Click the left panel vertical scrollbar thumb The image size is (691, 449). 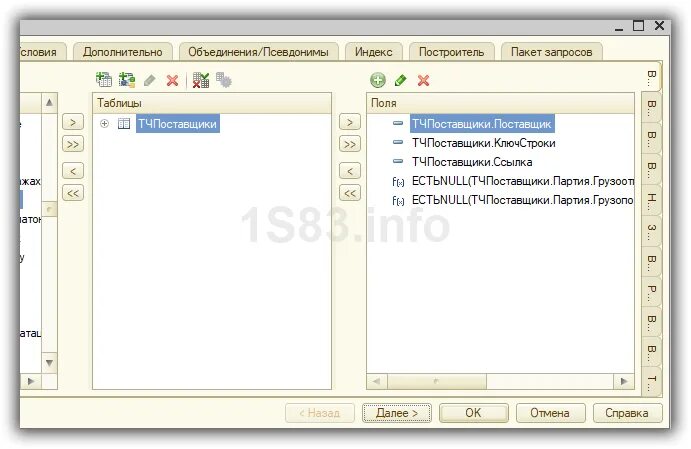click(x=49, y=209)
